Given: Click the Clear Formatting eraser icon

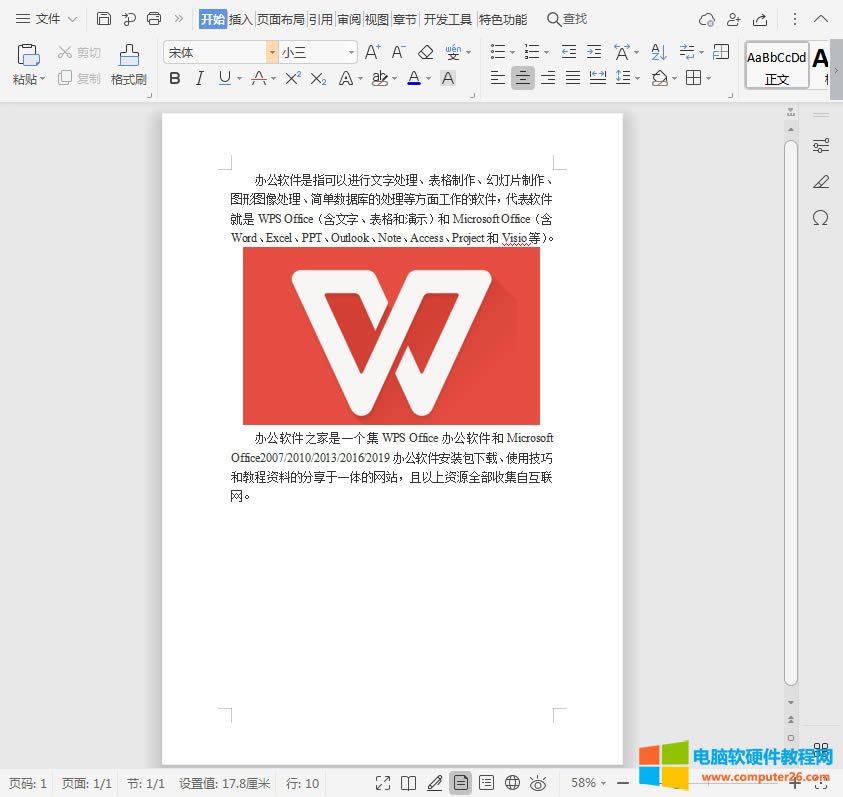Looking at the screenshot, I should [425, 50].
